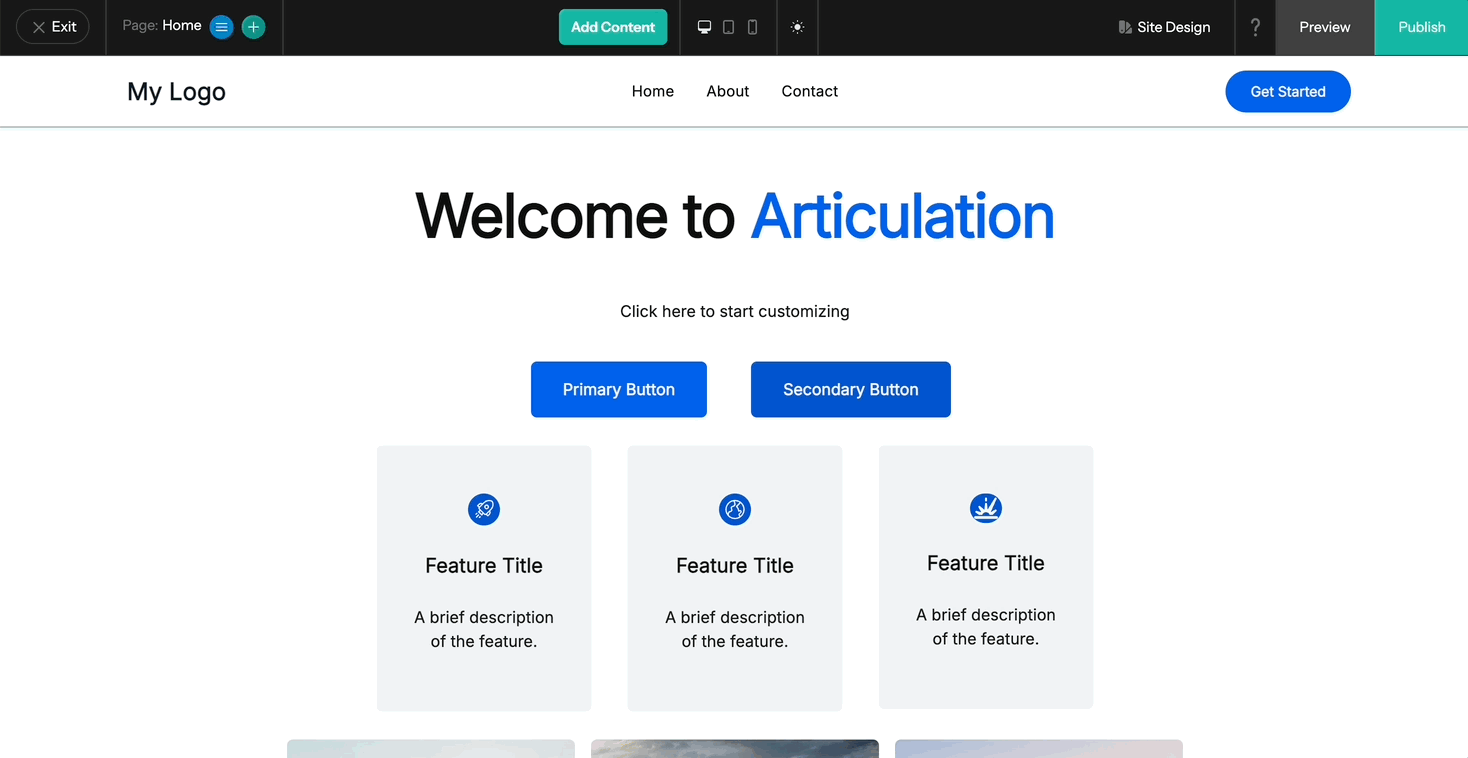
Task: Open Site Design settings
Action: coord(1163,27)
